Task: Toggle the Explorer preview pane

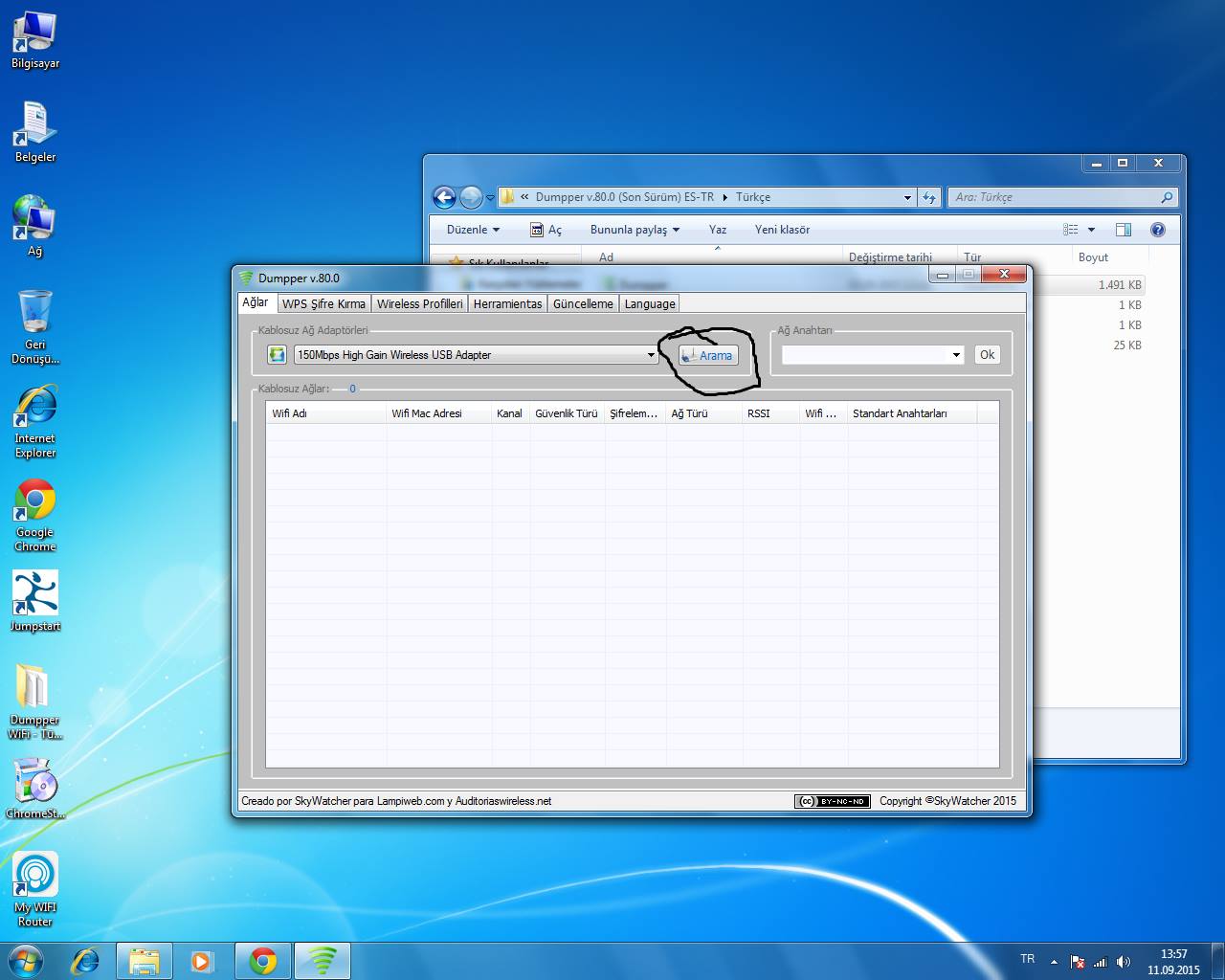Action: coord(1124,230)
